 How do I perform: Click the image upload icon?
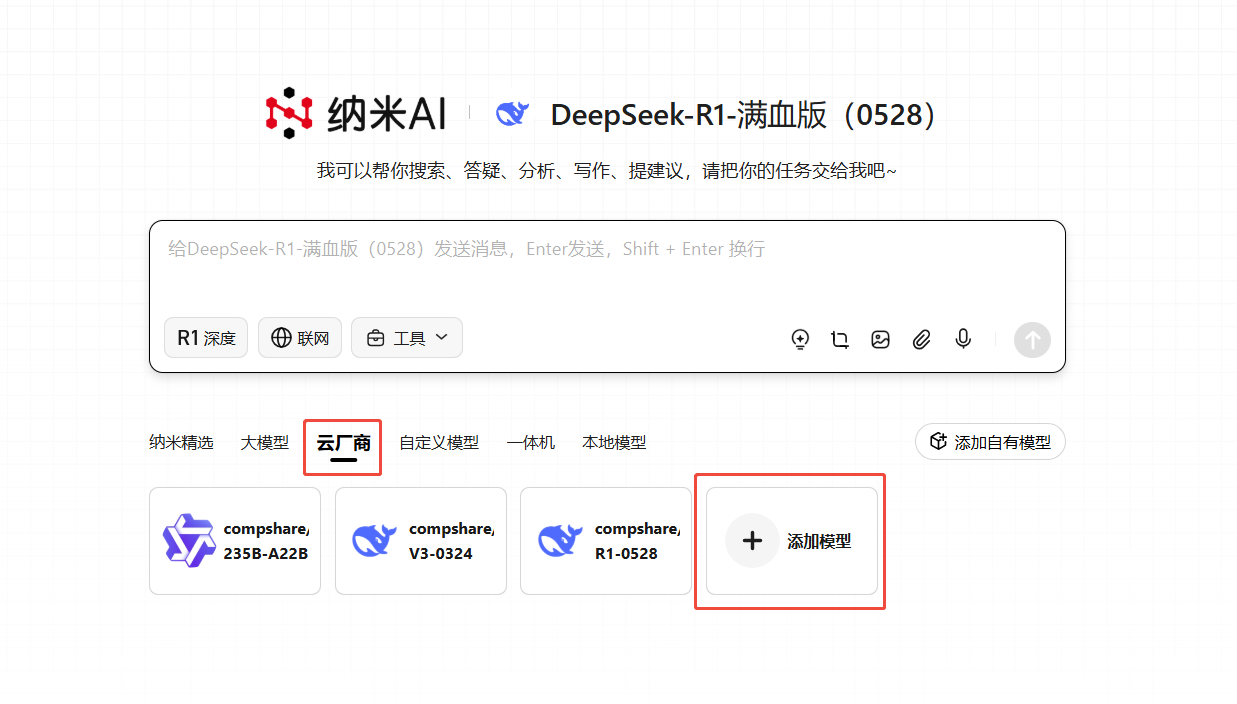tap(880, 340)
